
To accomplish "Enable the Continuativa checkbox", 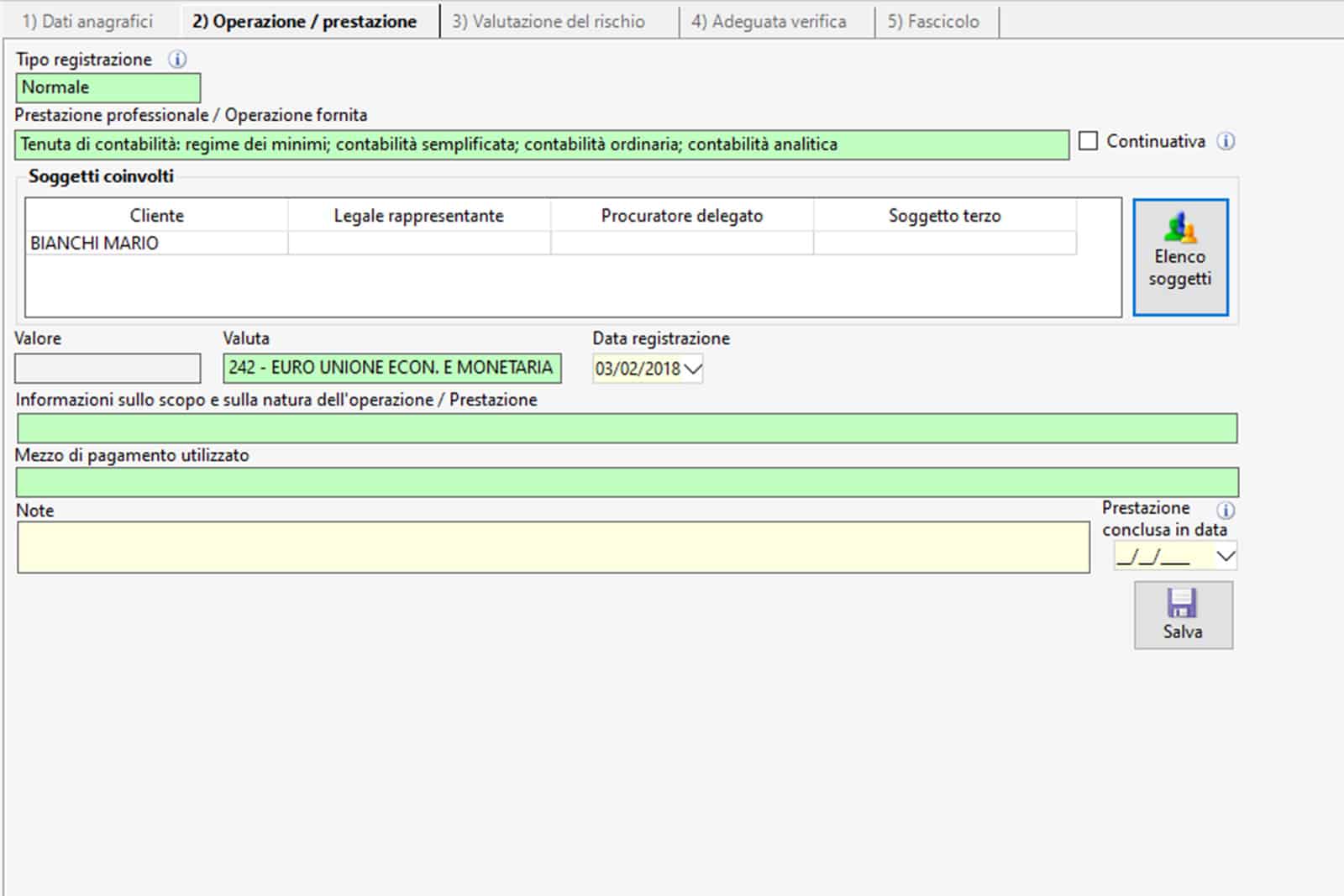I will pos(1088,141).
